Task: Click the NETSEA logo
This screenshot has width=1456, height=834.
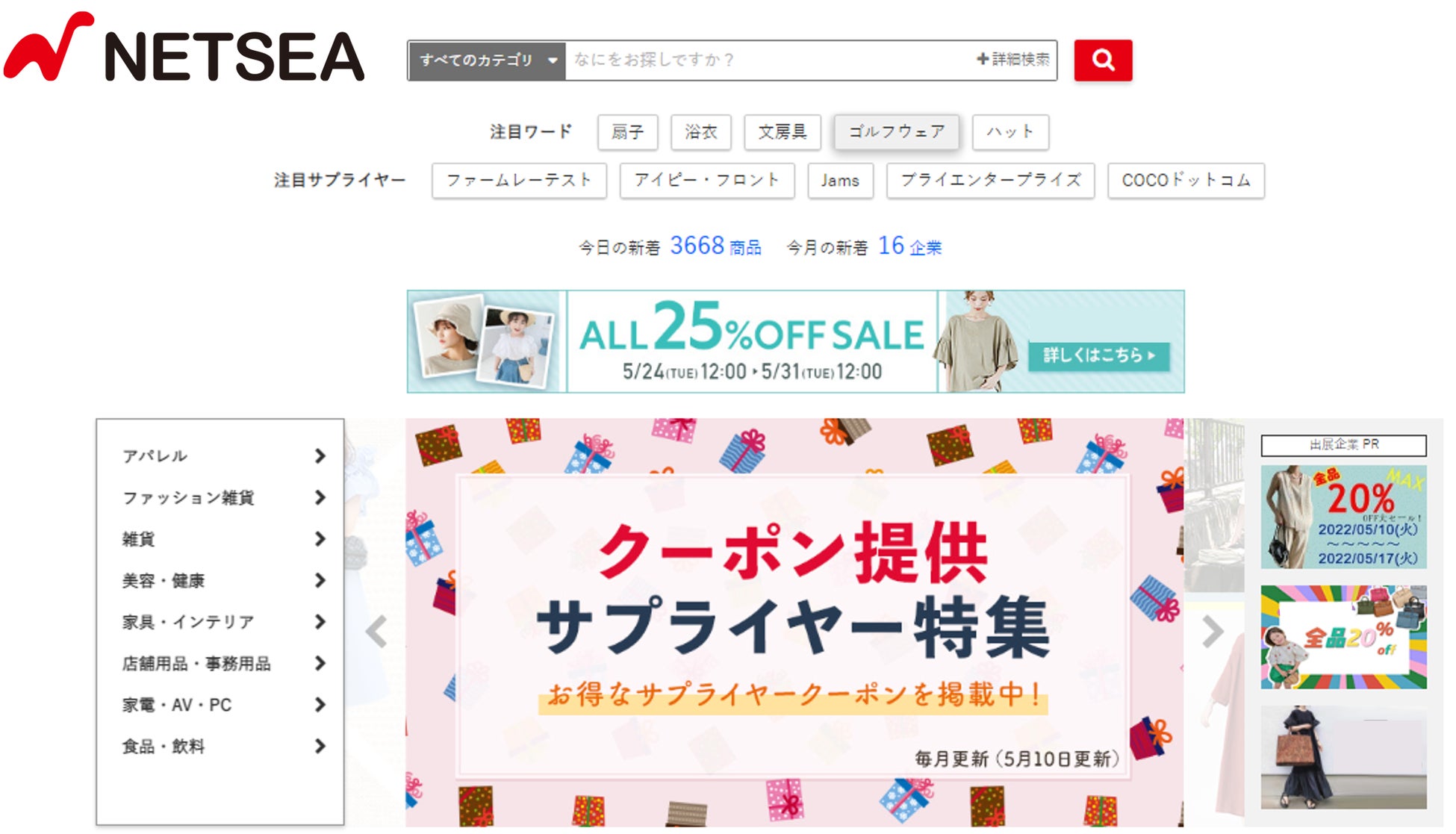Action: (x=184, y=47)
